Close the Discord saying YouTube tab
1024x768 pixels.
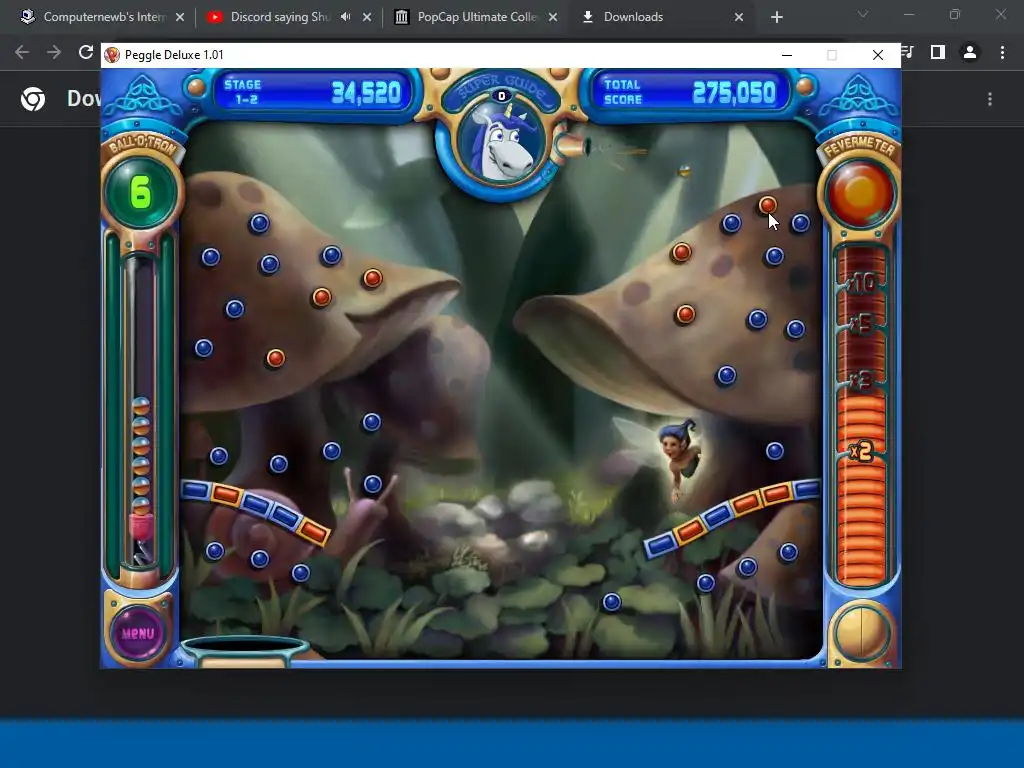(x=366, y=17)
